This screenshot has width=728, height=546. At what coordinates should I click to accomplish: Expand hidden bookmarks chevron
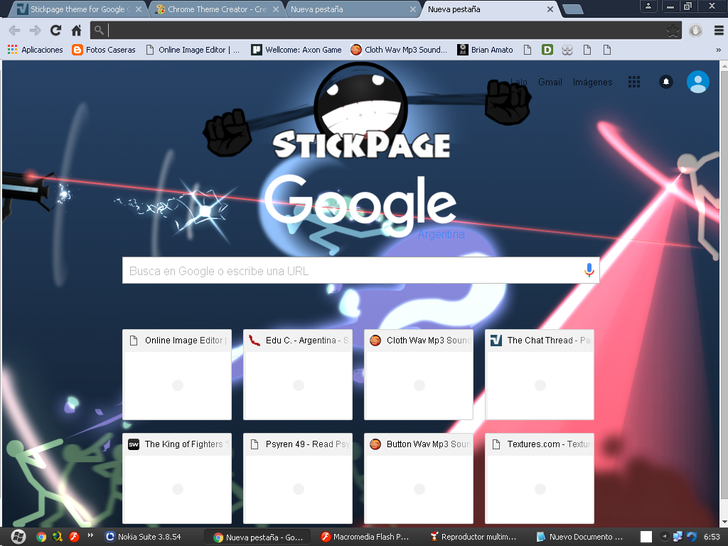click(x=718, y=50)
